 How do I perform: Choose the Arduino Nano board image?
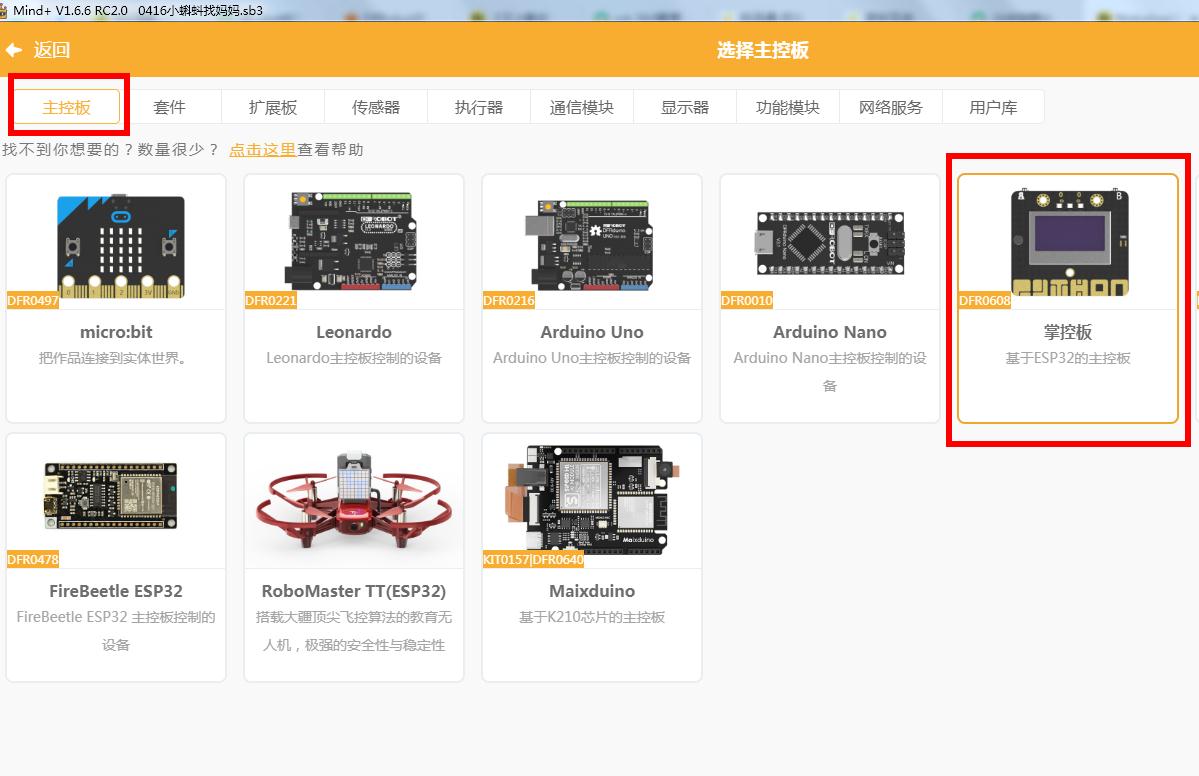point(830,243)
